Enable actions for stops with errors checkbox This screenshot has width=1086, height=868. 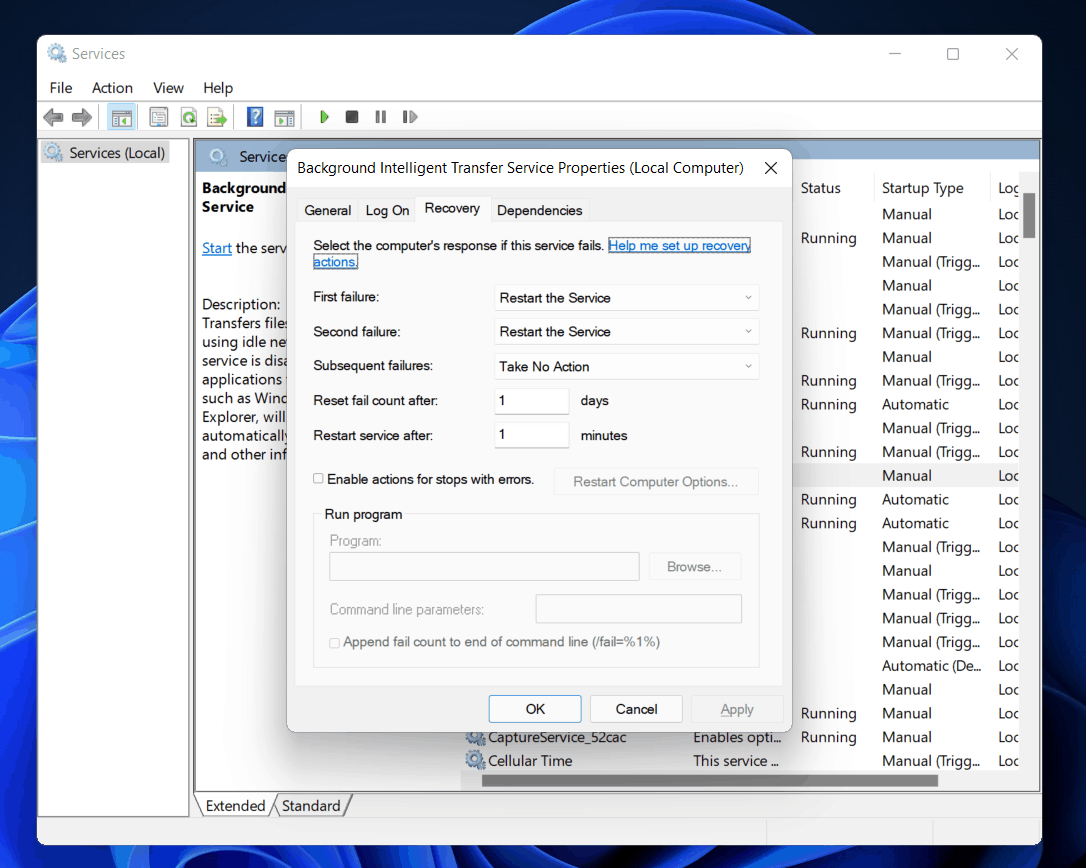pyautogui.click(x=319, y=479)
